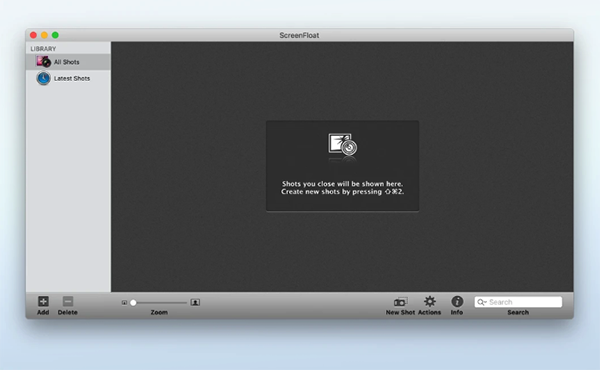Open the Actions gear menu
This screenshot has height=370, width=600.
[x=430, y=302]
